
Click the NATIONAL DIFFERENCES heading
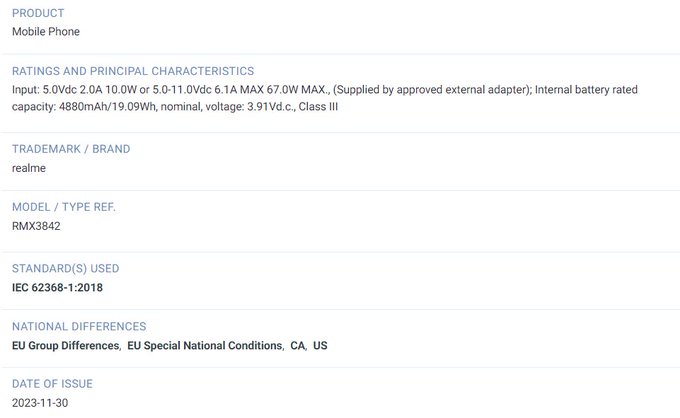[79, 327]
